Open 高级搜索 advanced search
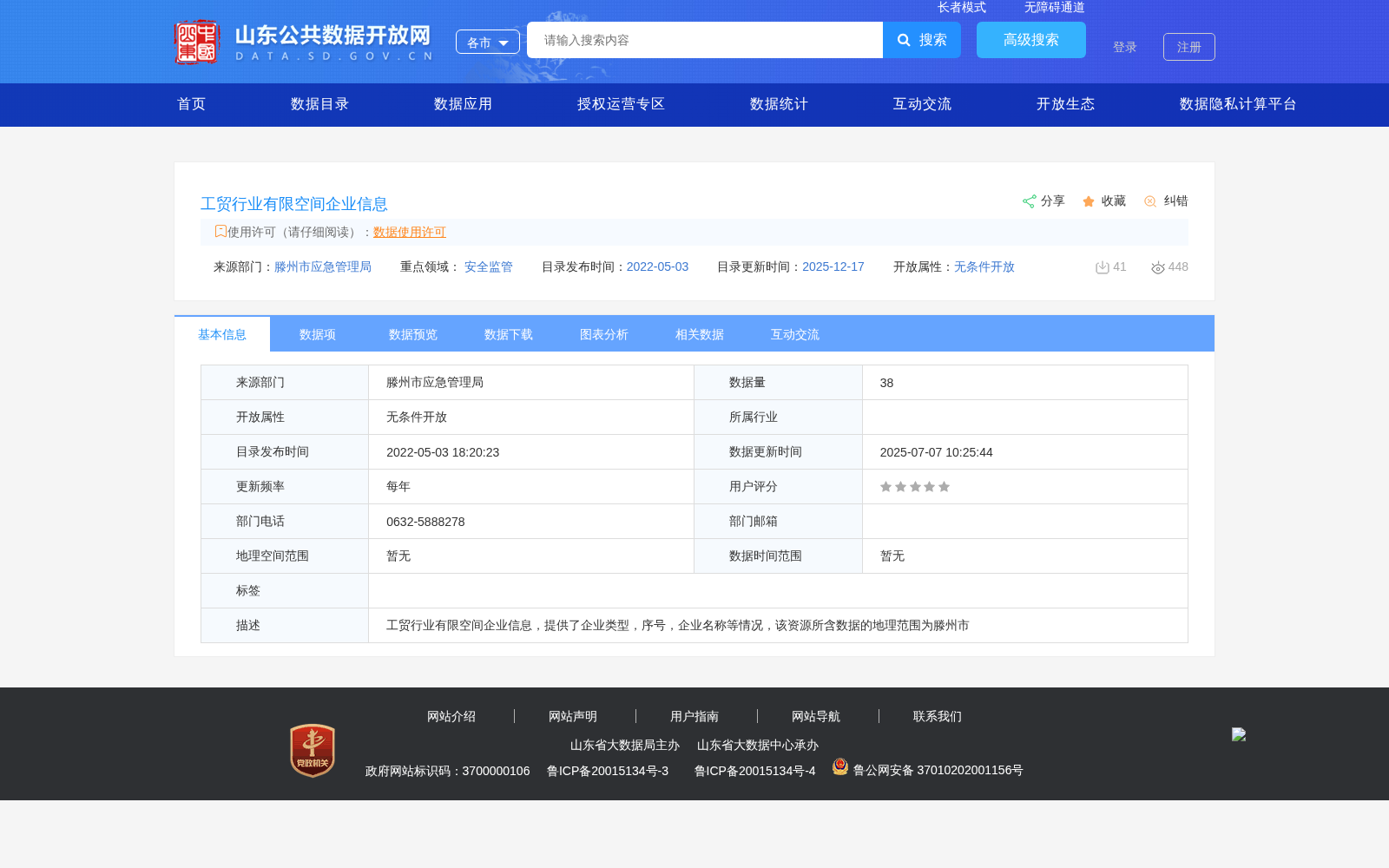Image resolution: width=1389 pixels, height=868 pixels. 1031,40
